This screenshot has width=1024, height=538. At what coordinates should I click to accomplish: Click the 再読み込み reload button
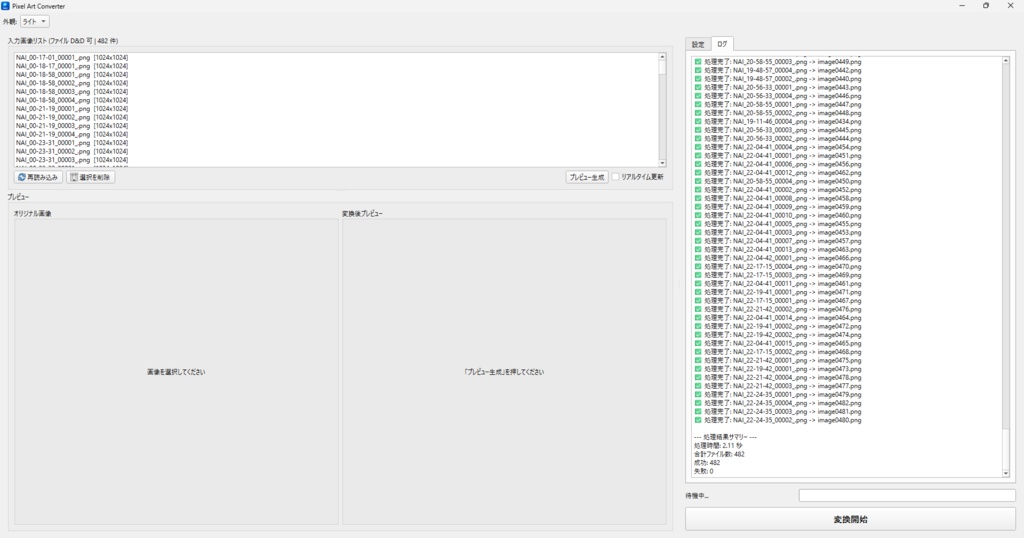click(x=38, y=177)
